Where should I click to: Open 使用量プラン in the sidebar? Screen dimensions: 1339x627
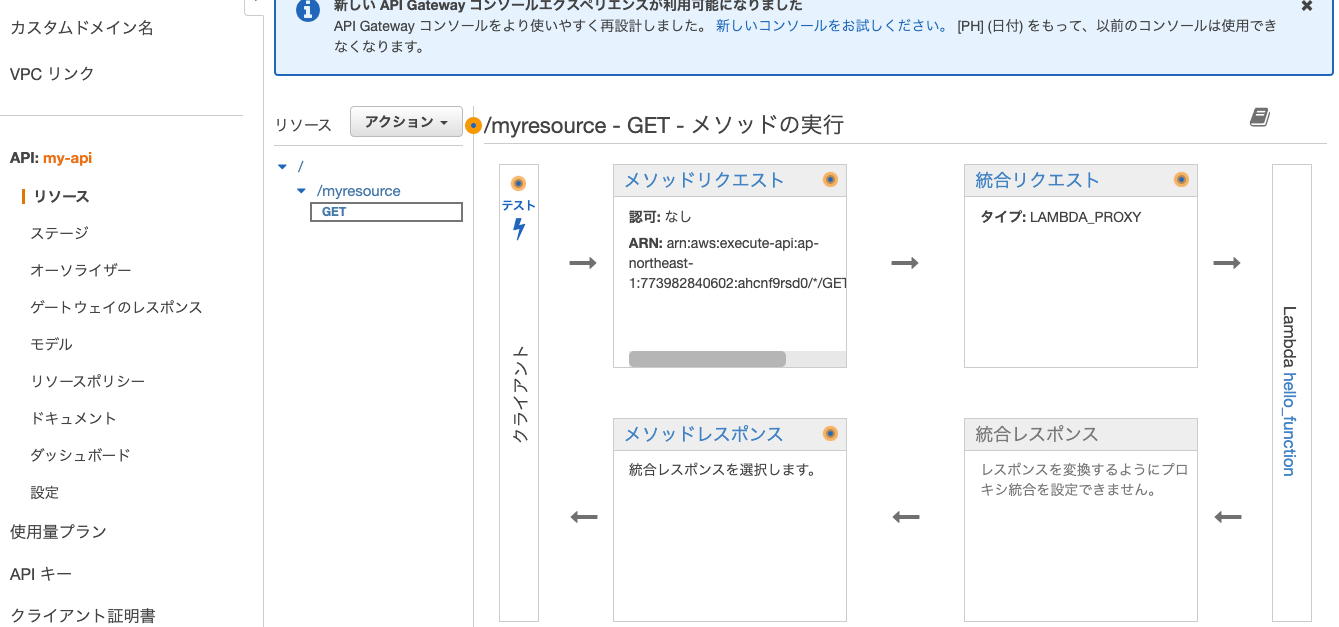[x=58, y=532]
